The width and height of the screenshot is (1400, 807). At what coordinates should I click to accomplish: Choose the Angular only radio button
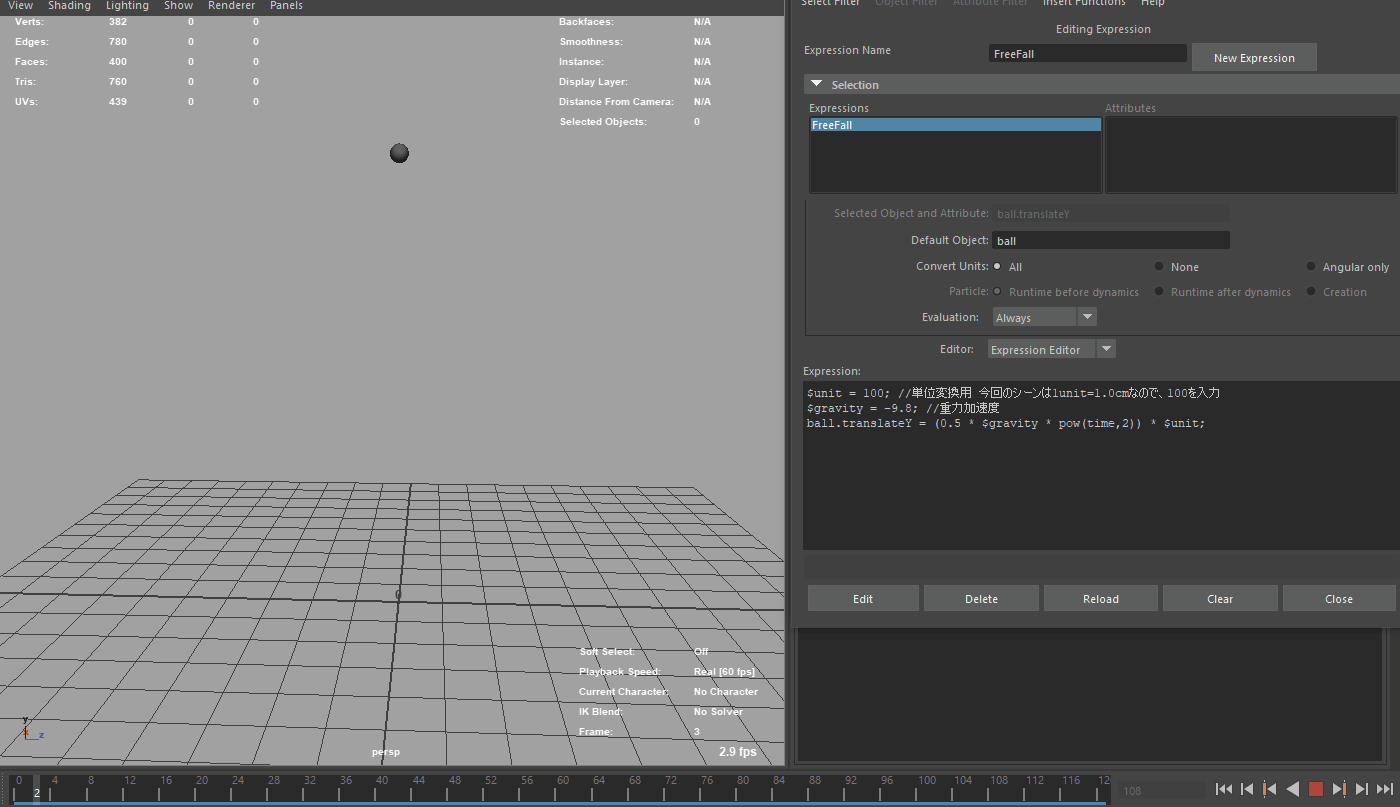pyautogui.click(x=1311, y=266)
